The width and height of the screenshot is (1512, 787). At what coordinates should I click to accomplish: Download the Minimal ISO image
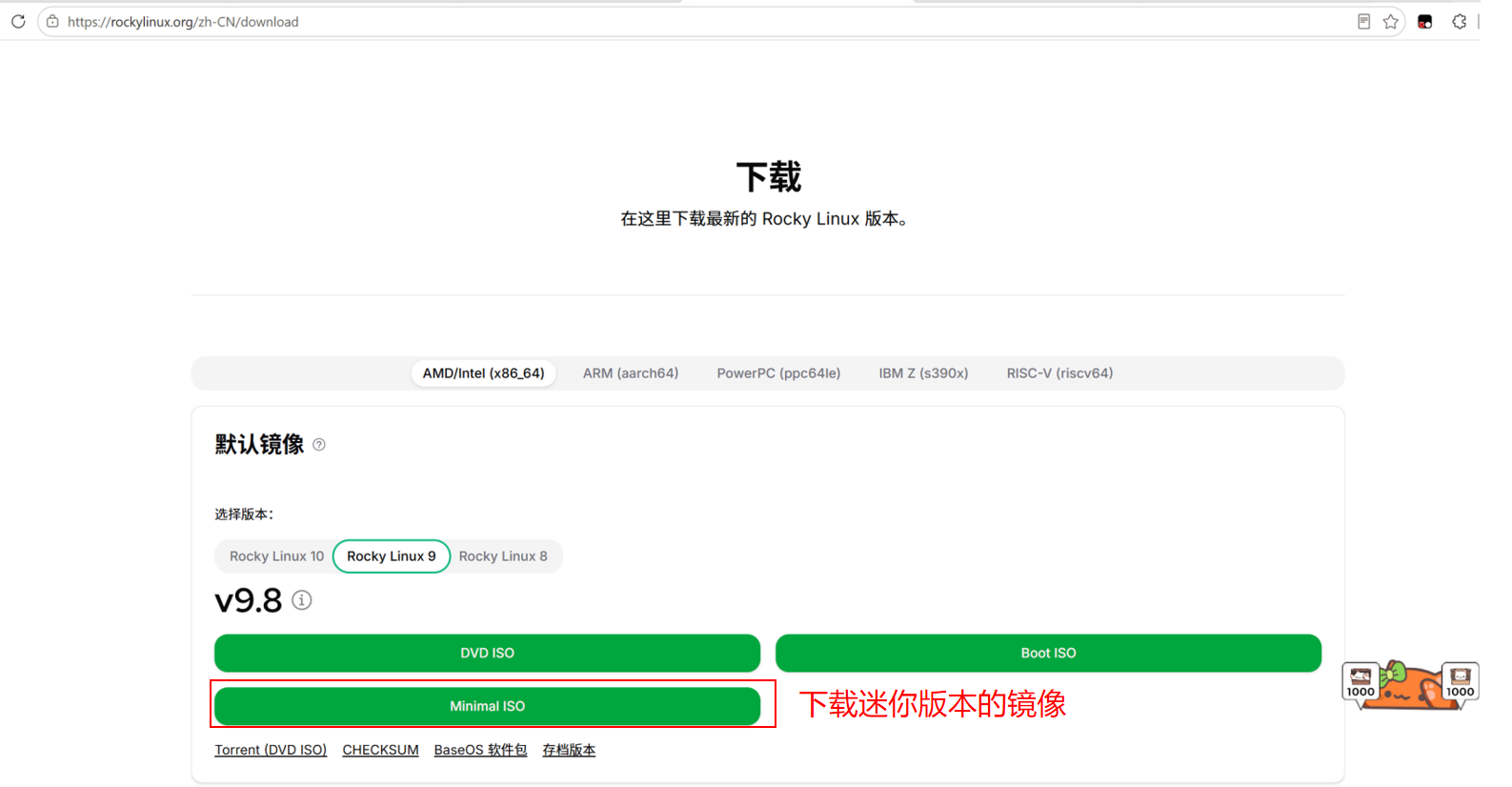pyautogui.click(x=487, y=706)
